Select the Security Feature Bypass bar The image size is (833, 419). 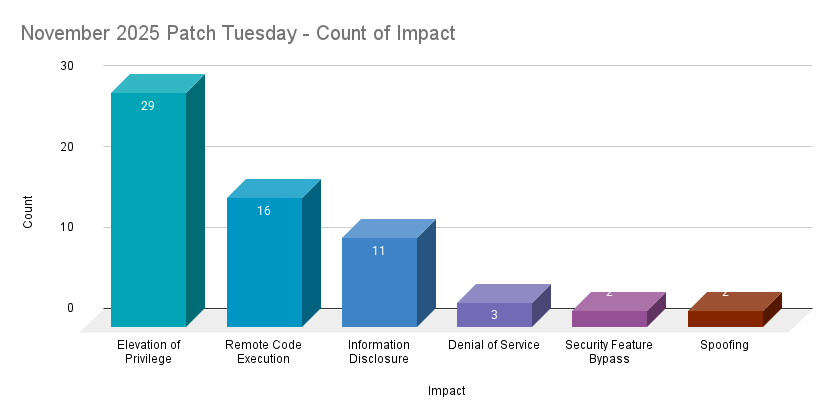609,319
